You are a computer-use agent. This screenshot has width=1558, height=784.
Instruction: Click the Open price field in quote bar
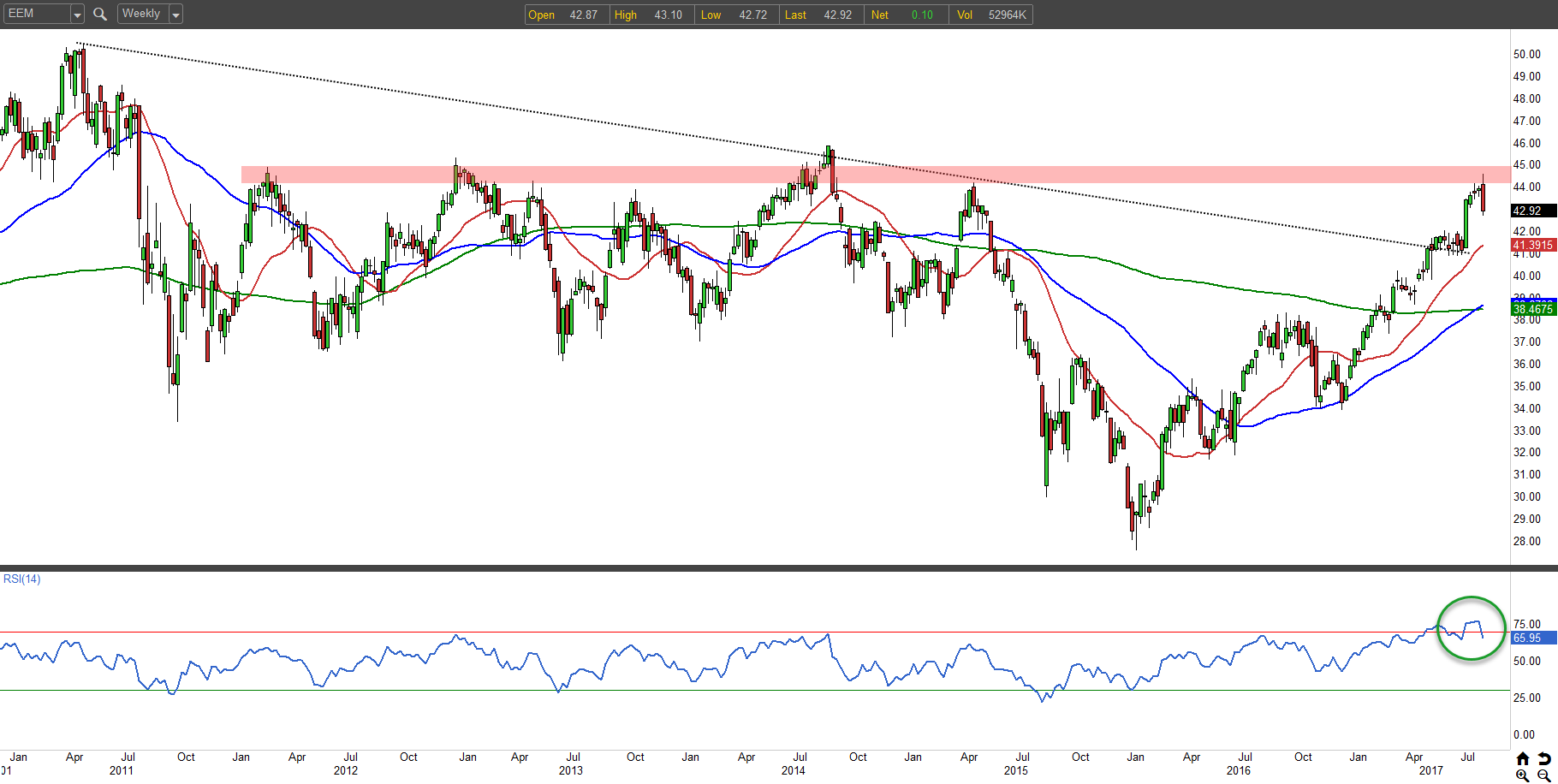567,15
